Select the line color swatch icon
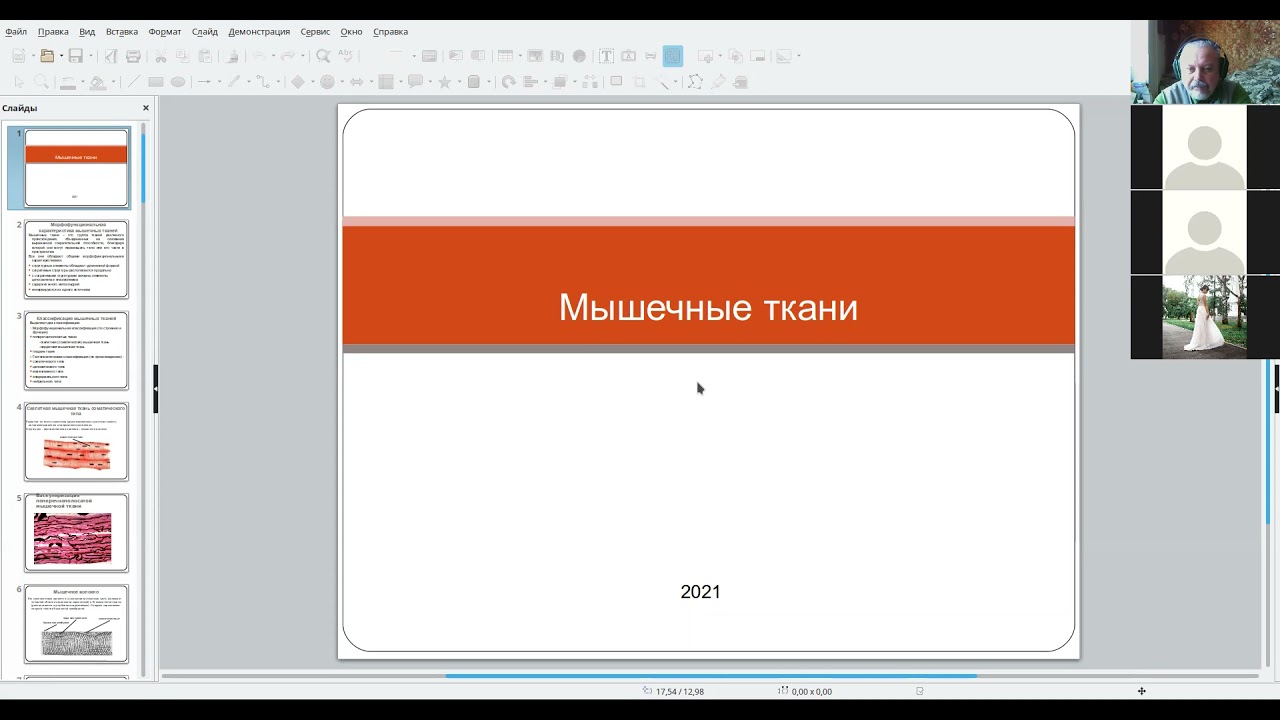The width and height of the screenshot is (1280, 720). tap(67, 82)
